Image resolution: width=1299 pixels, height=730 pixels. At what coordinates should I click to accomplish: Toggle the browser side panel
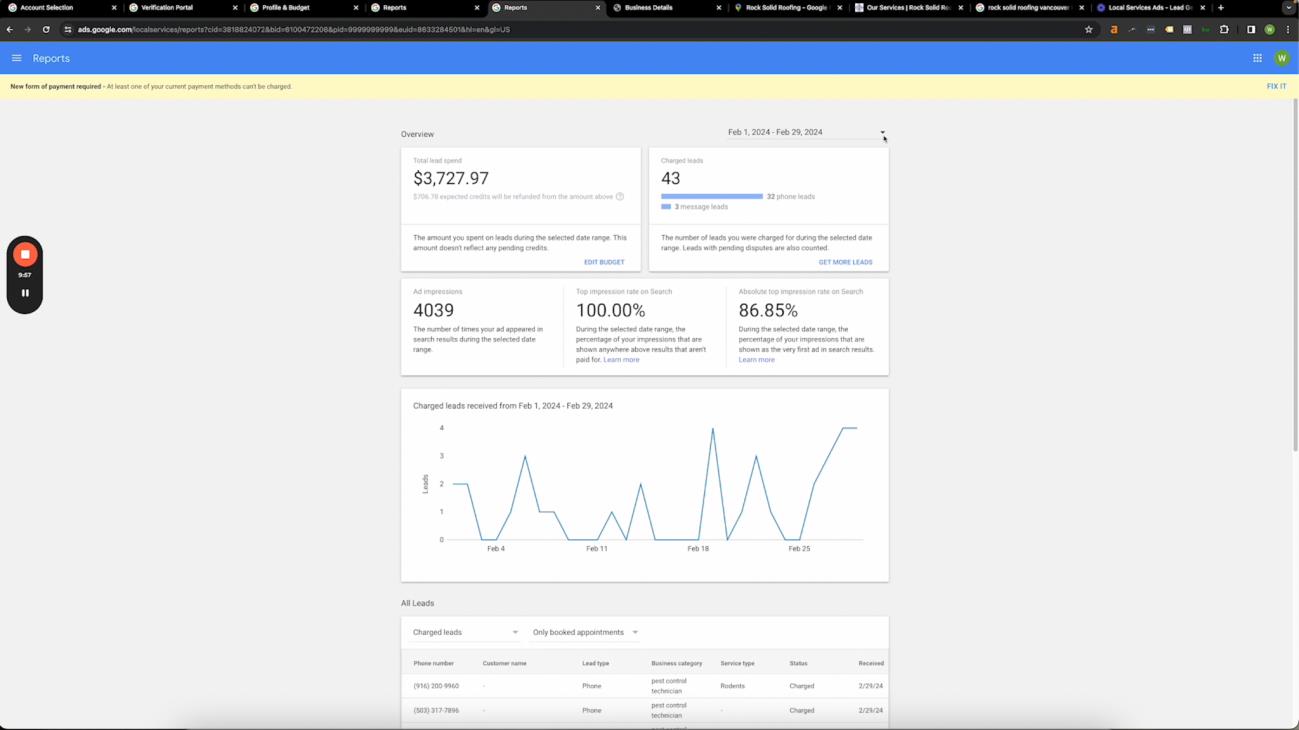[1250, 30]
